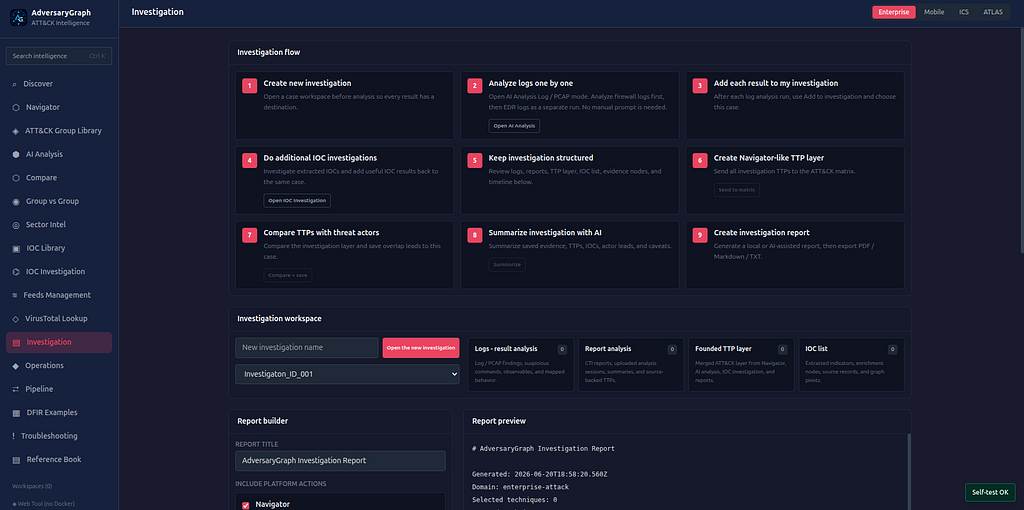This screenshot has height=510, width=1024.
Task: Open DFIR Examples sidebar icon
Action: click(x=16, y=413)
